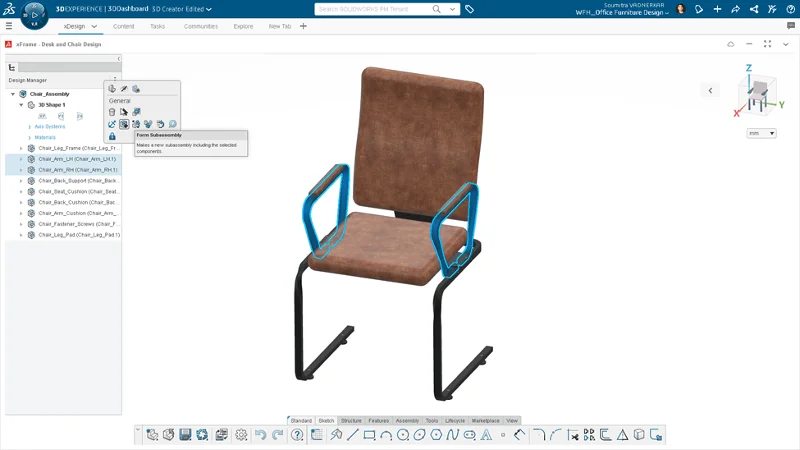Click the tag icon beside search box

pos(470,9)
